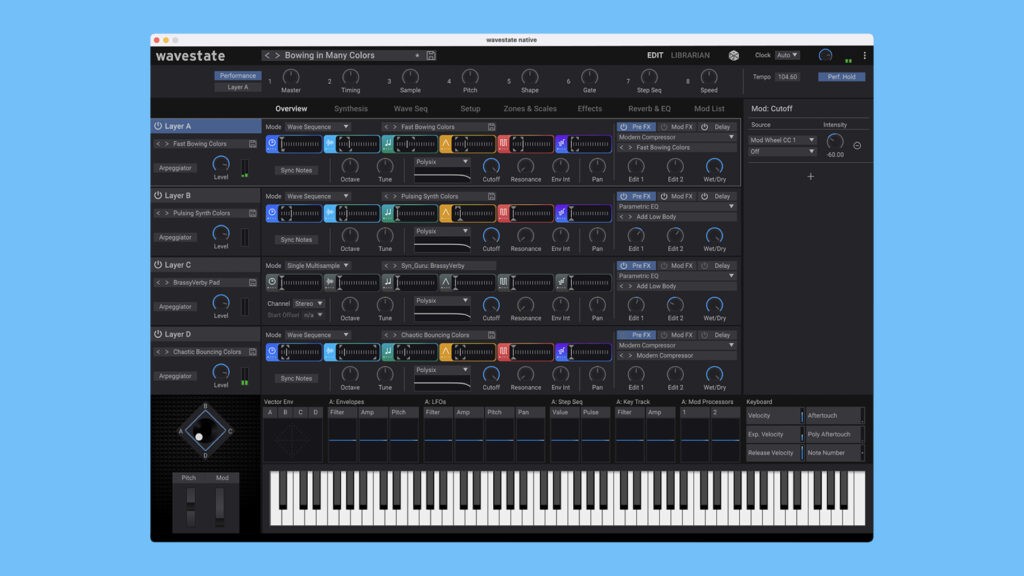
Task: Click Layer D Sync Notes button
Action: tap(296, 379)
